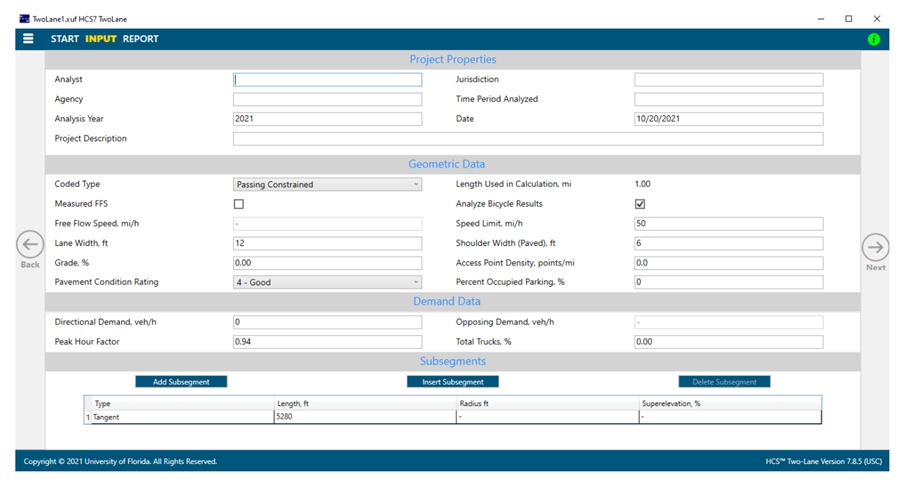Image resolution: width=903 pixels, height=483 pixels.
Task: Select the Tangent type cell in row 1
Action: [x=183, y=417]
